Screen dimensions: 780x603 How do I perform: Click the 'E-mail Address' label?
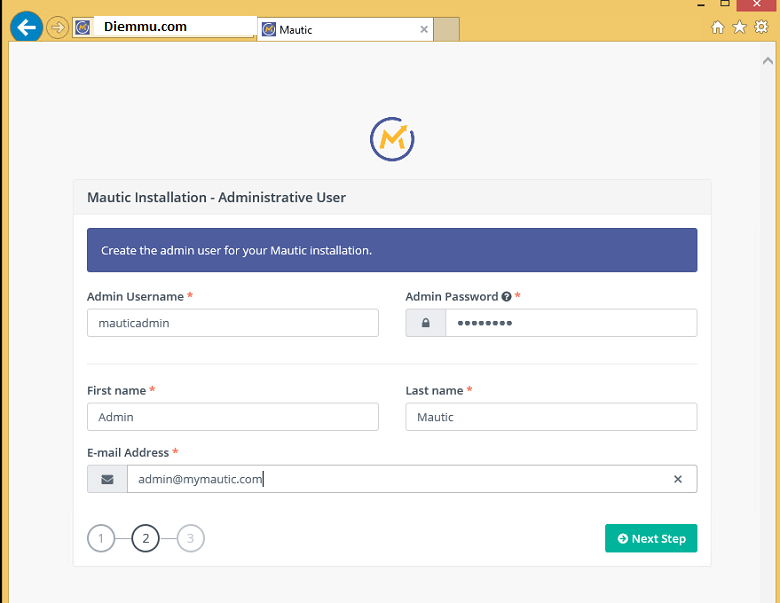tap(128, 453)
